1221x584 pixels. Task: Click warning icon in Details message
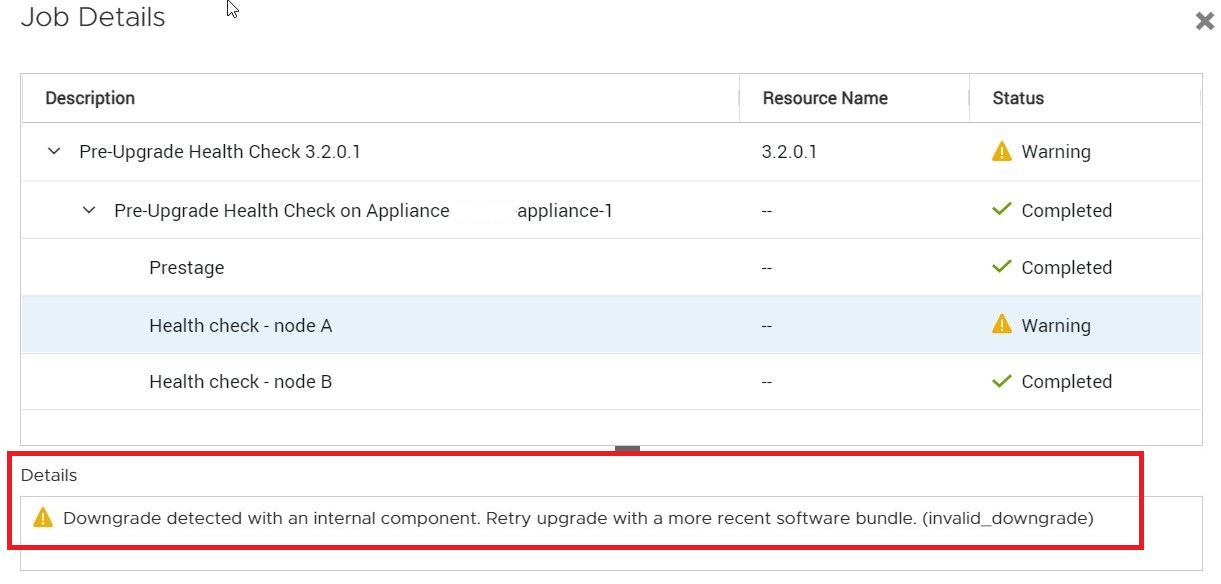pos(42,518)
